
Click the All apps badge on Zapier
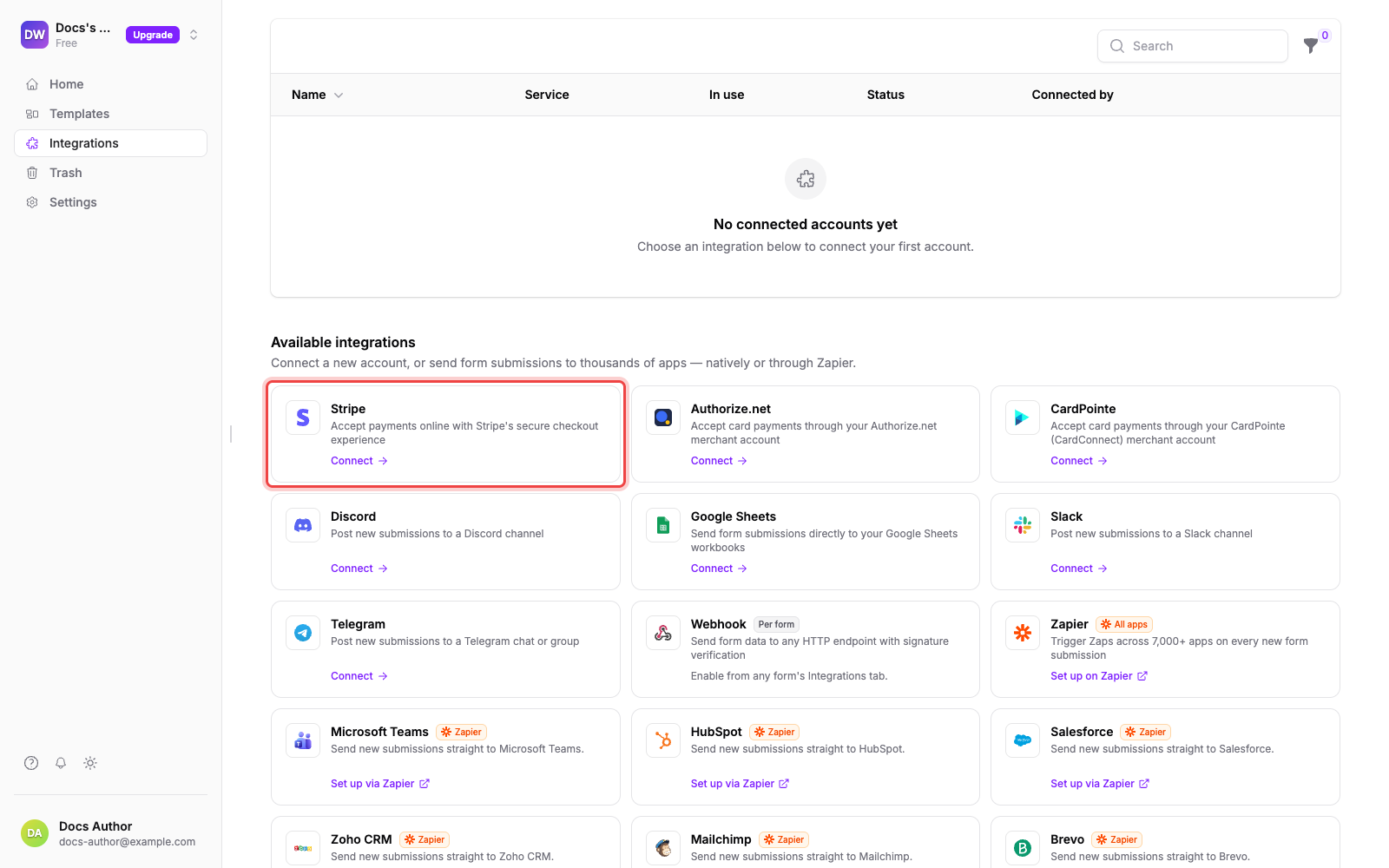(1124, 624)
